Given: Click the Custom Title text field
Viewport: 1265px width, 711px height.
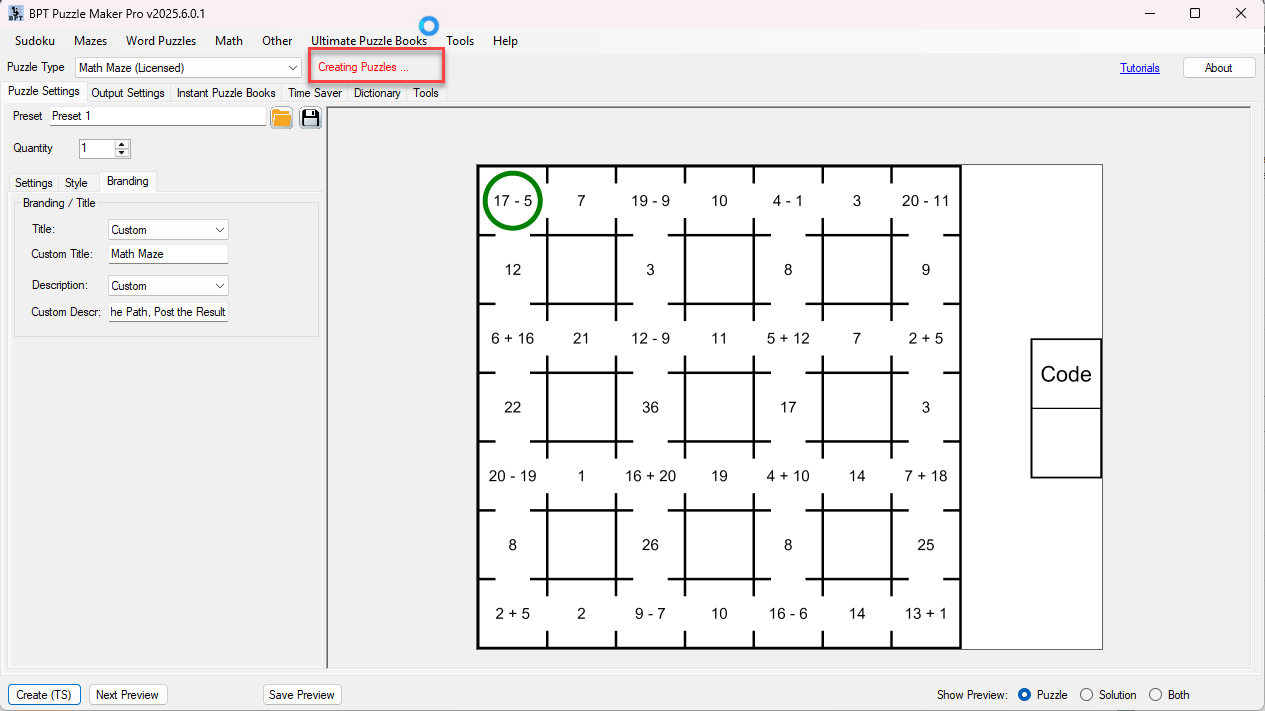Looking at the screenshot, I should (x=168, y=254).
